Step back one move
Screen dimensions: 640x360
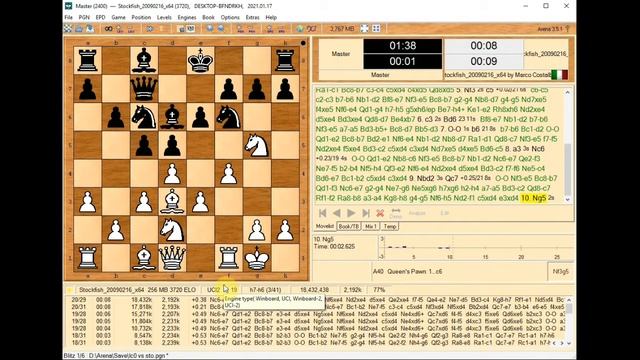click(337, 213)
